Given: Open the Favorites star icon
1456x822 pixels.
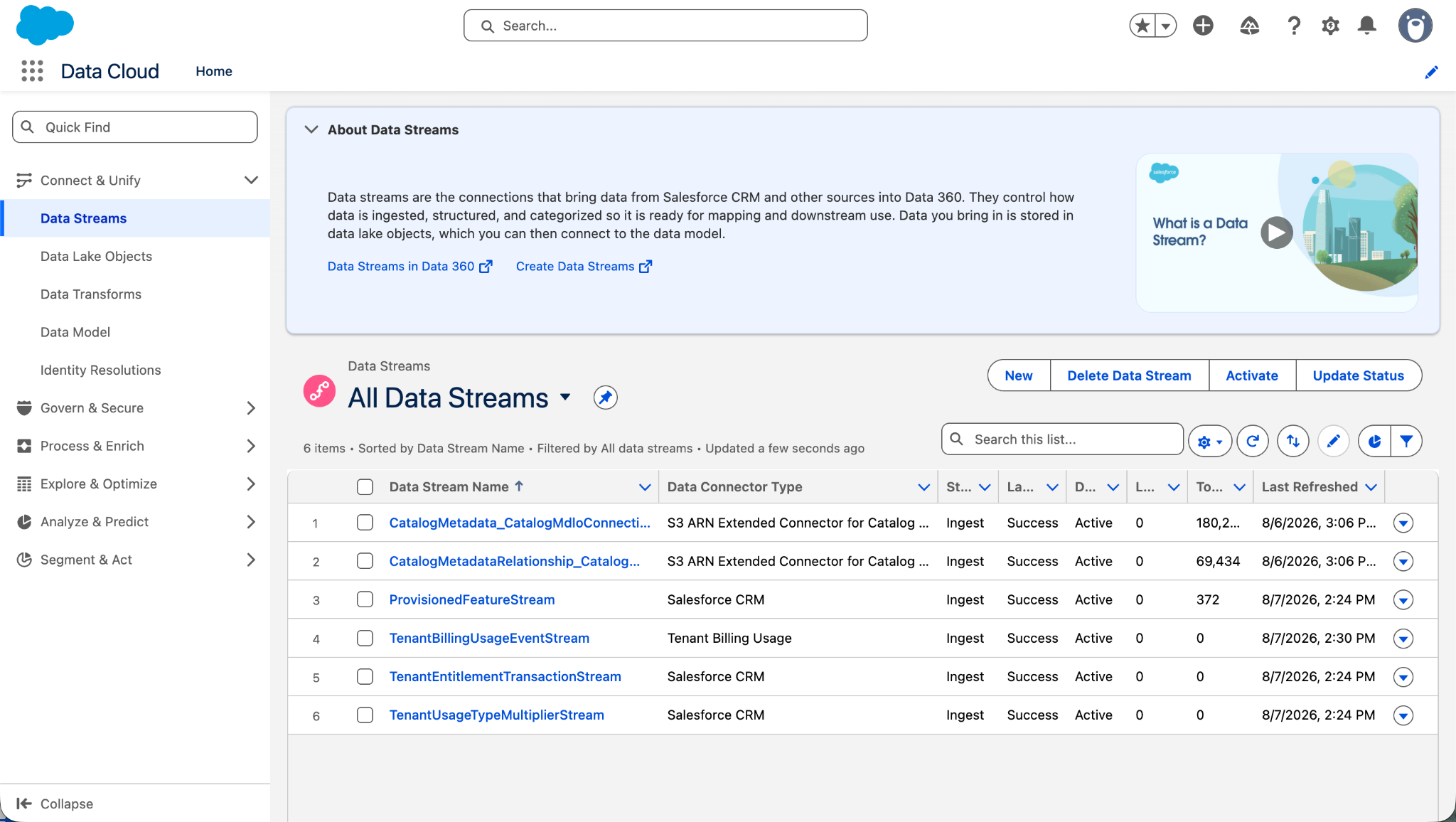Looking at the screenshot, I should point(1142,26).
